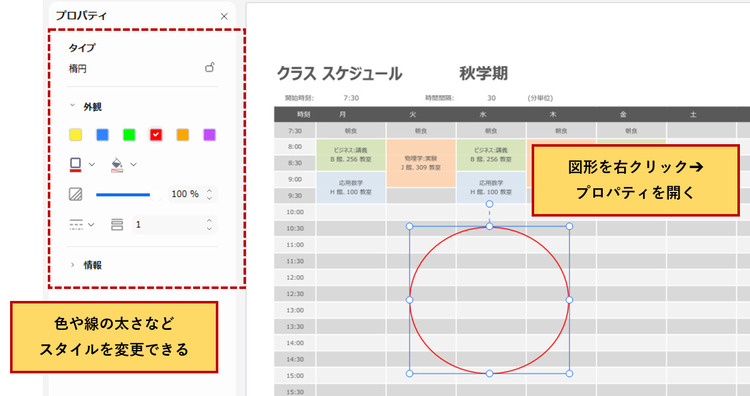Increase opacity with up stepper arrow
750x396 pixels.
[x=209, y=190]
